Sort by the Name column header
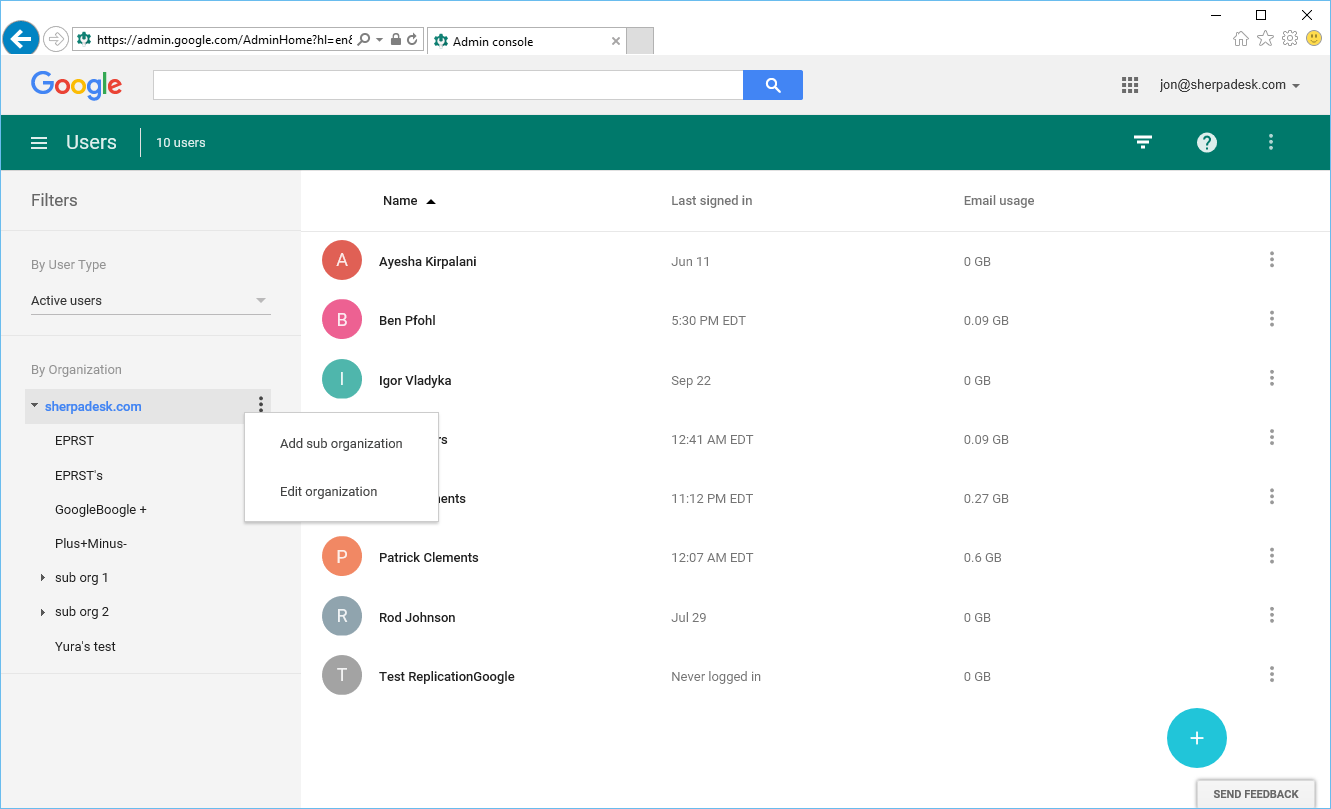The image size is (1331, 809). 400,201
